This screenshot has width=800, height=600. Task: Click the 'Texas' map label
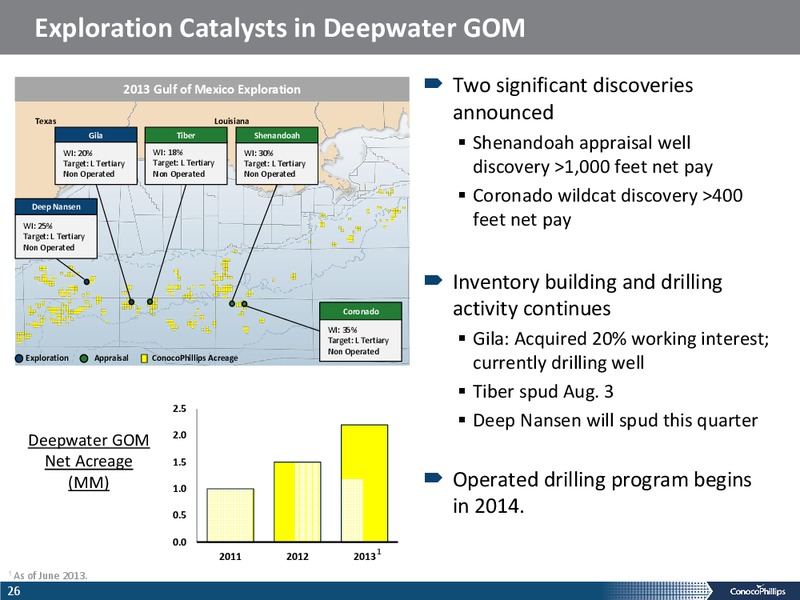[x=45, y=121]
